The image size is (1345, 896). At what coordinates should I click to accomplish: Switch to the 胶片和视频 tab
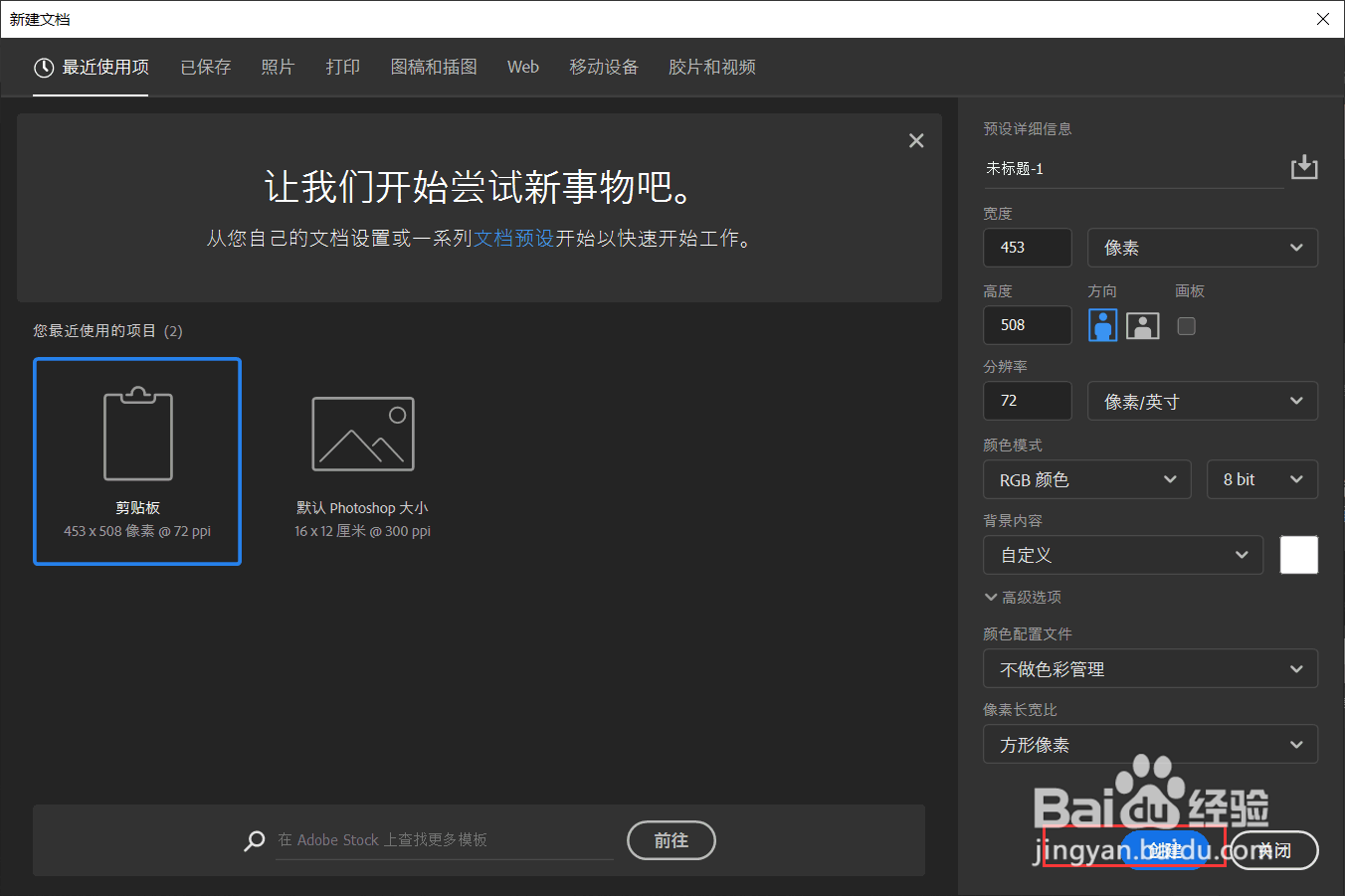click(x=711, y=67)
